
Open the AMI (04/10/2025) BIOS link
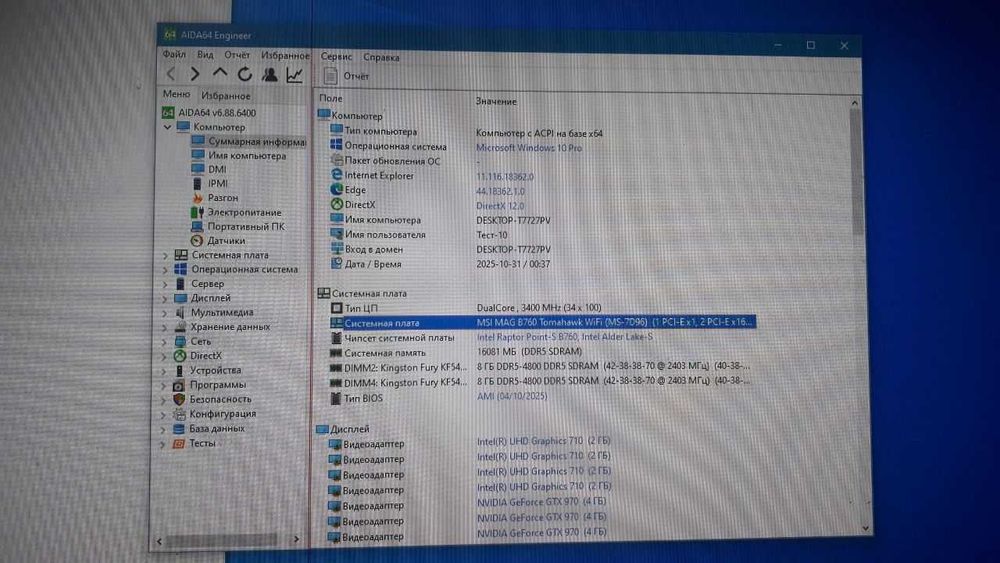[x=511, y=397]
